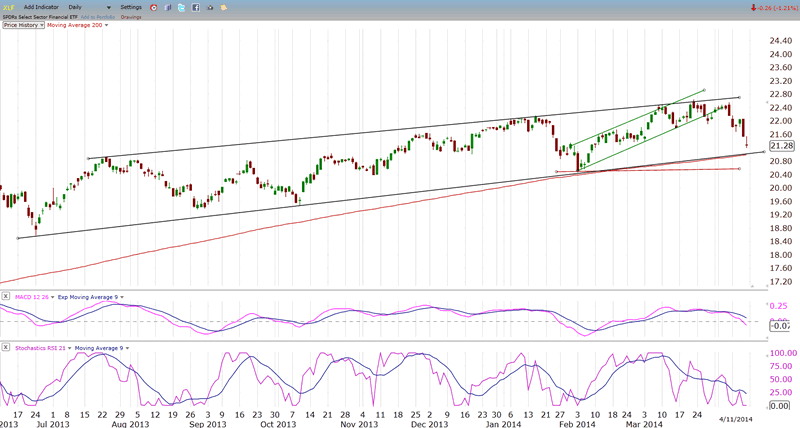Click the XLF ticker symbol logo
Image resolution: width=800 pixels, height=428 pixels.
[x=7, y=6]
